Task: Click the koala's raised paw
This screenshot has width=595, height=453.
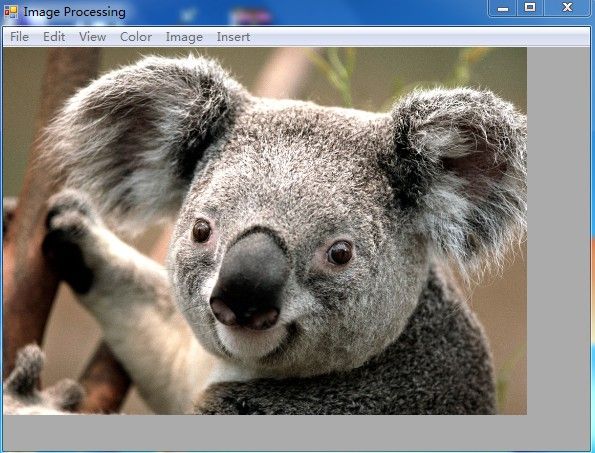Action: [x=68, y=243]
